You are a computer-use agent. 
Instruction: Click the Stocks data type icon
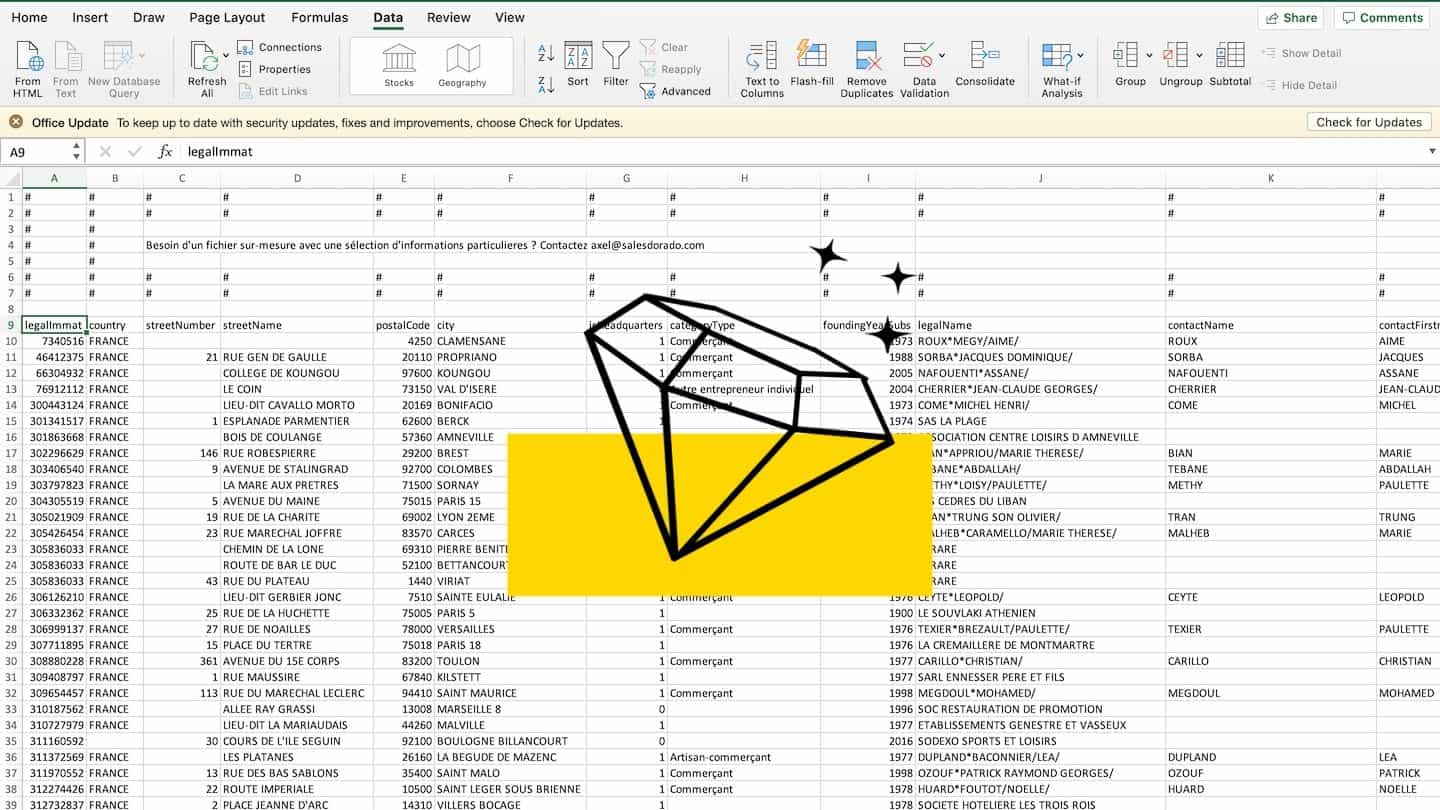click(398, 62)
